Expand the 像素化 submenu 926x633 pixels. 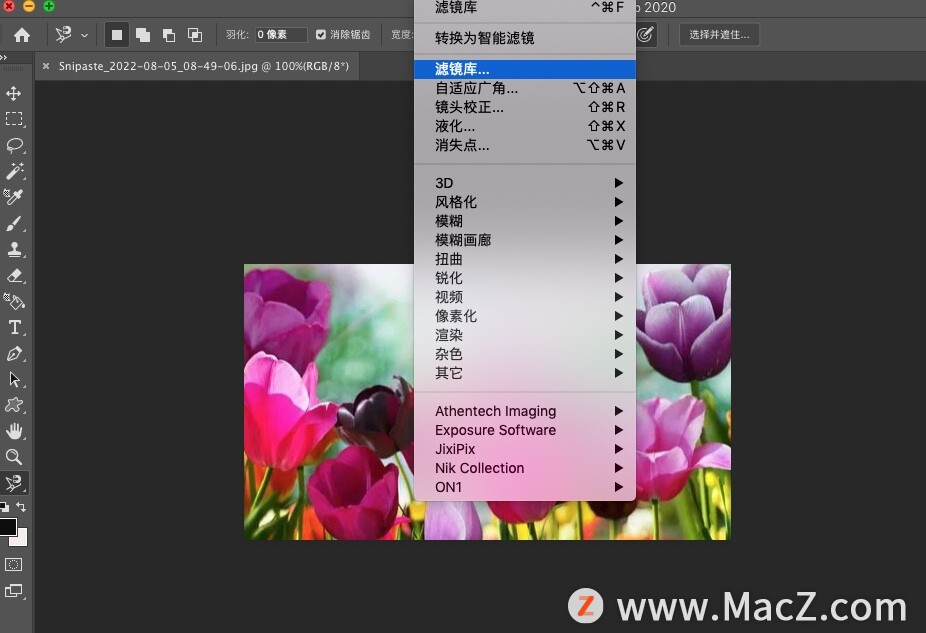pyautogui.click(x=525, y=316)
